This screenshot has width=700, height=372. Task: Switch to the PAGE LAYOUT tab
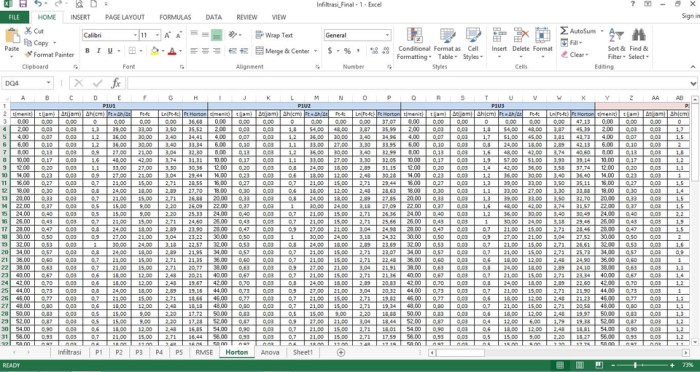(125, 17)
